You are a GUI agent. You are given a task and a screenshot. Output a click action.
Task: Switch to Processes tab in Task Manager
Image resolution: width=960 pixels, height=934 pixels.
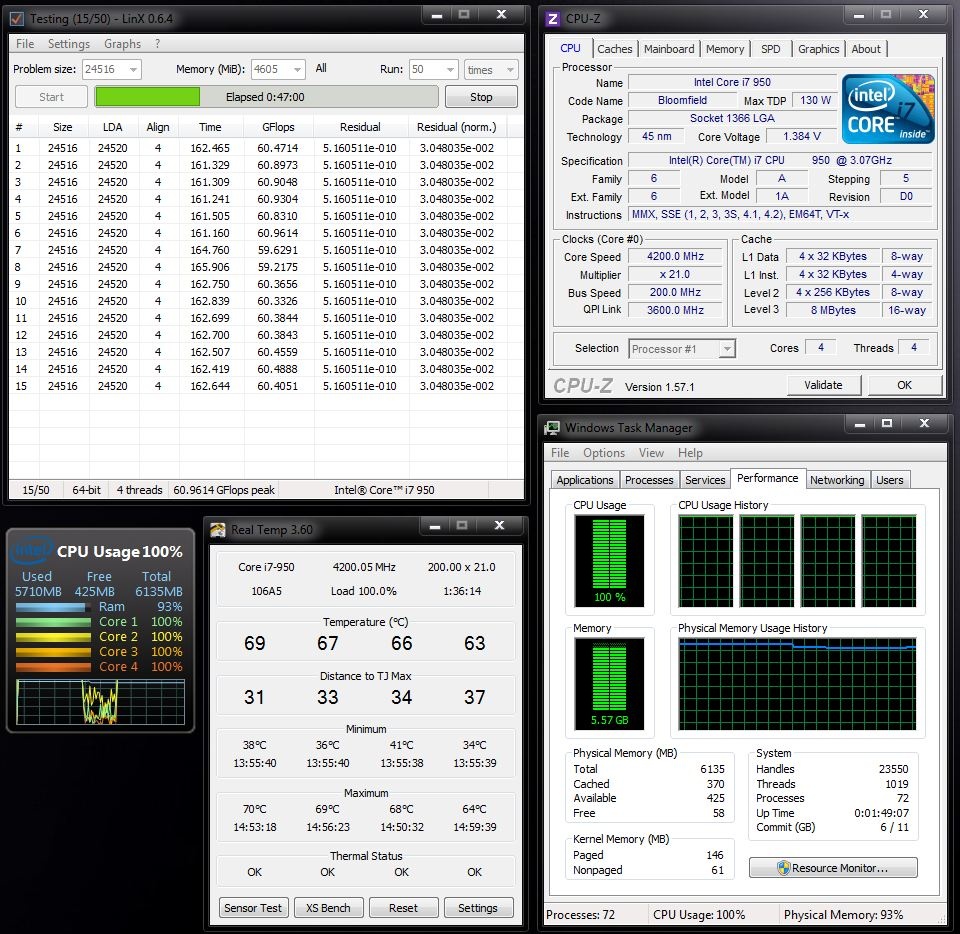coord(649,480)
